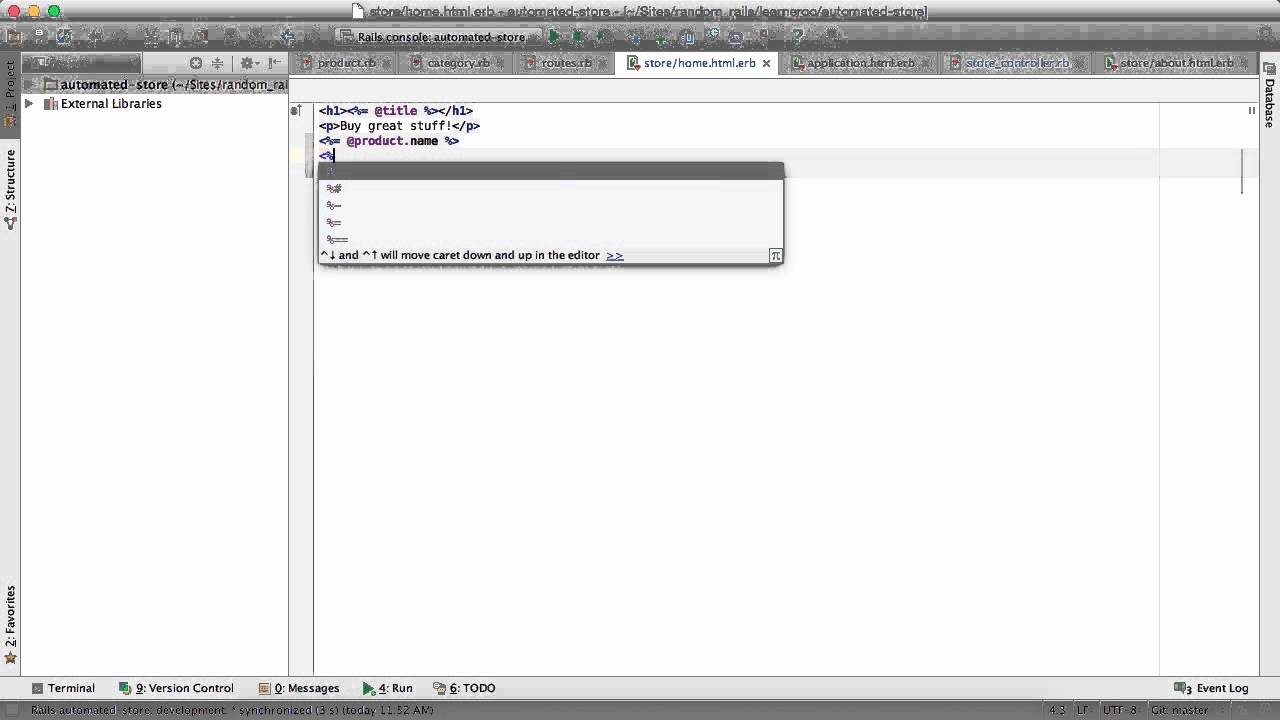Click the synchronize icon in the toolbar
This screenshot has height=720, width=1280.
tap(64, 36)
